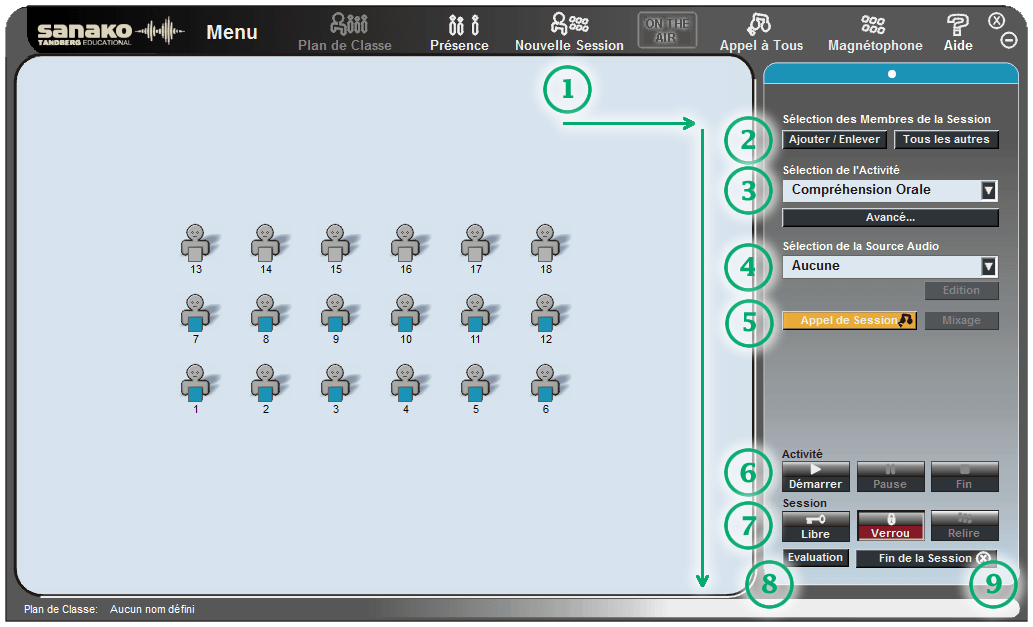Screen dimensions: 1033x627
Task: Open the audio source dropdown showing Aucune
Action: pos(988,266)
